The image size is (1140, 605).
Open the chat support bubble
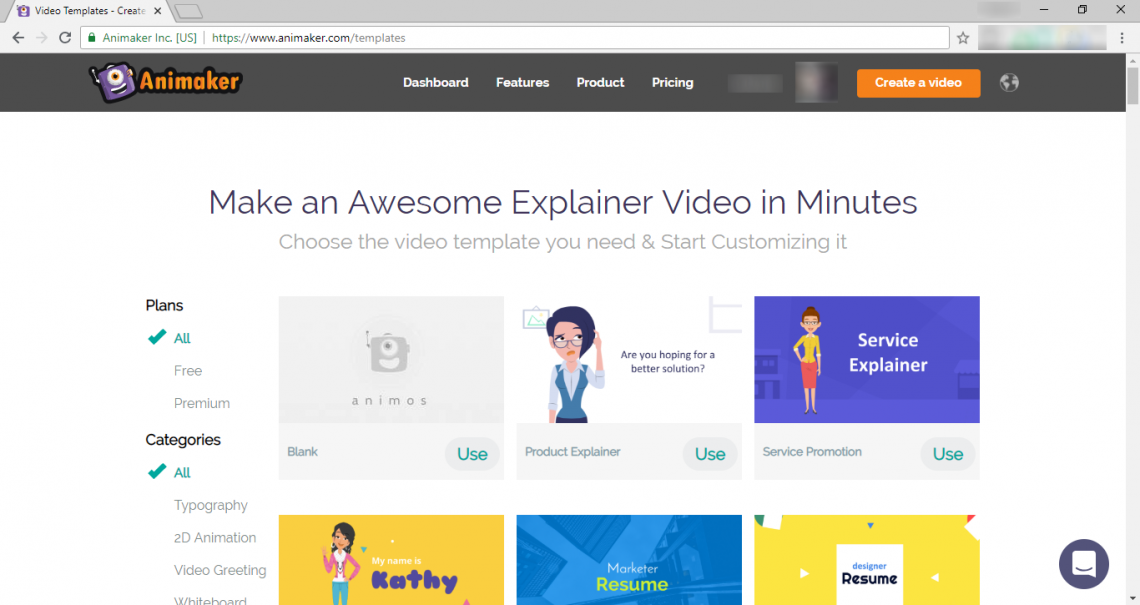tap(1084, 564)
